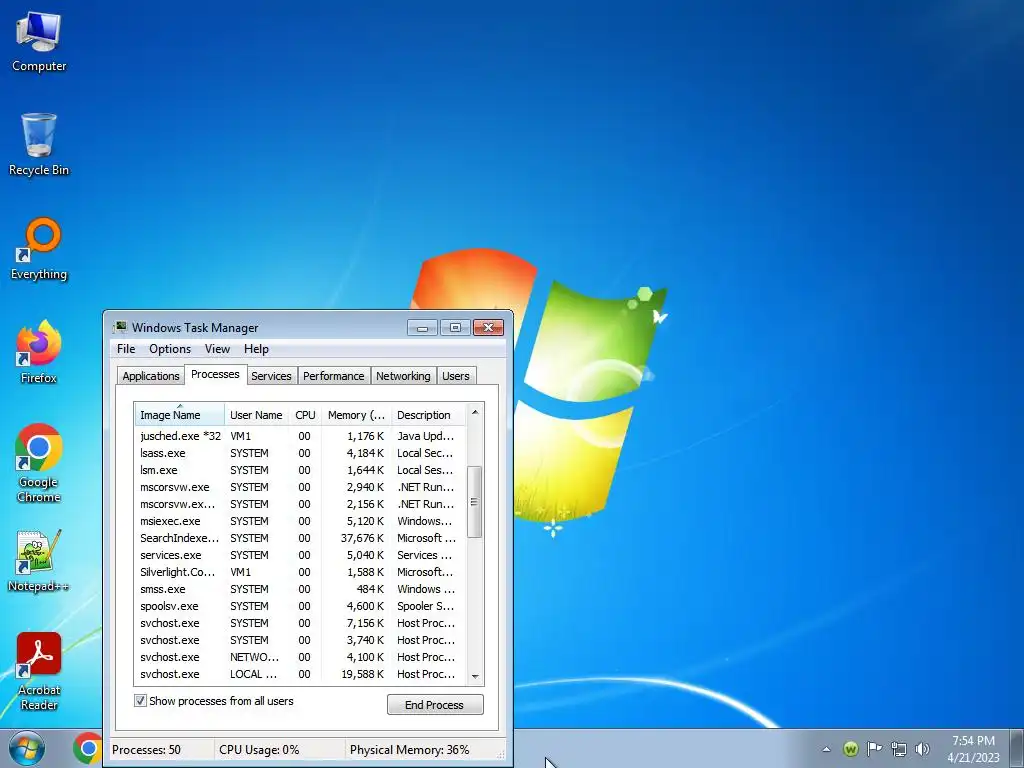Select the msiexec.exe process
The width and height of the screenshot is (1024, 768).
[300, 520]
